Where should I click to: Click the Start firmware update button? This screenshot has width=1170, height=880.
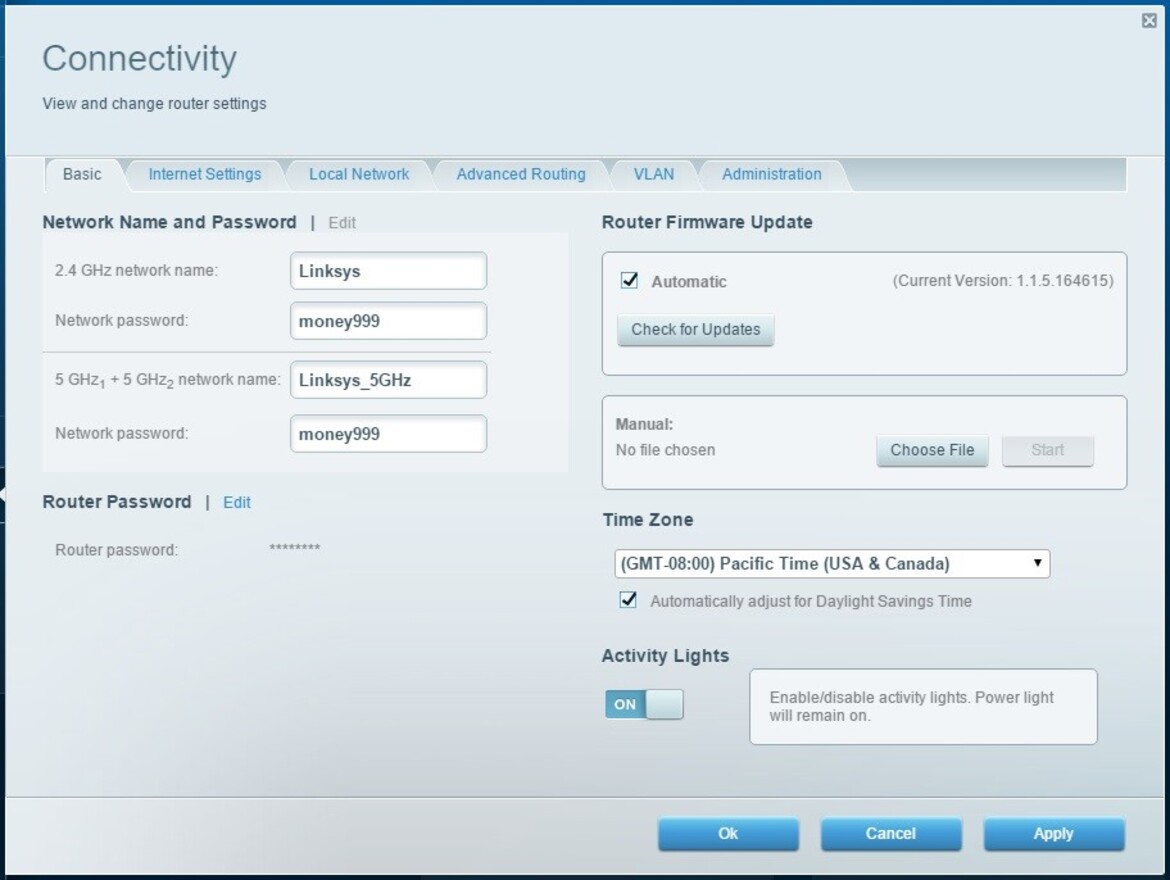[1048, 450]
